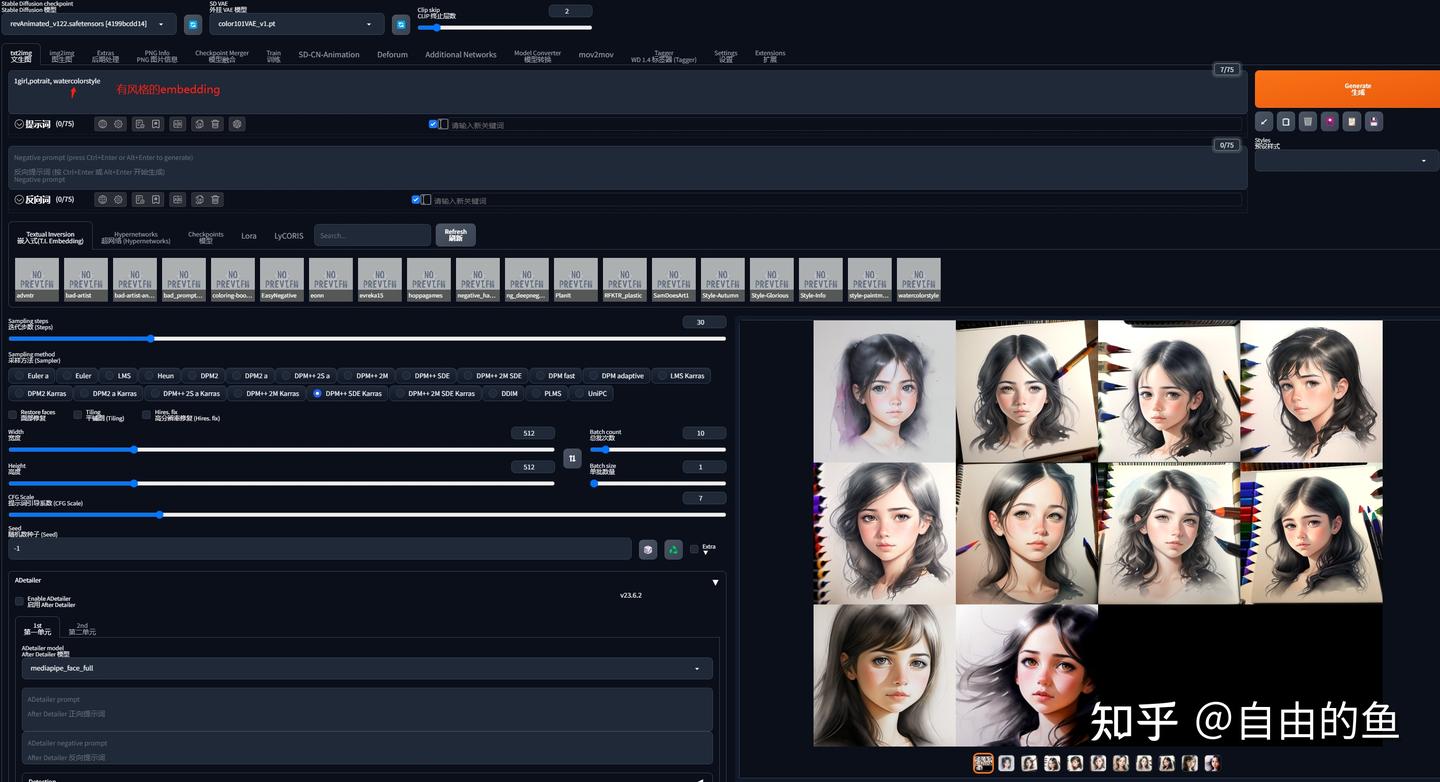Click the SD VAE refresh icon
The image size is (1440, 782).
pos(401,24)
